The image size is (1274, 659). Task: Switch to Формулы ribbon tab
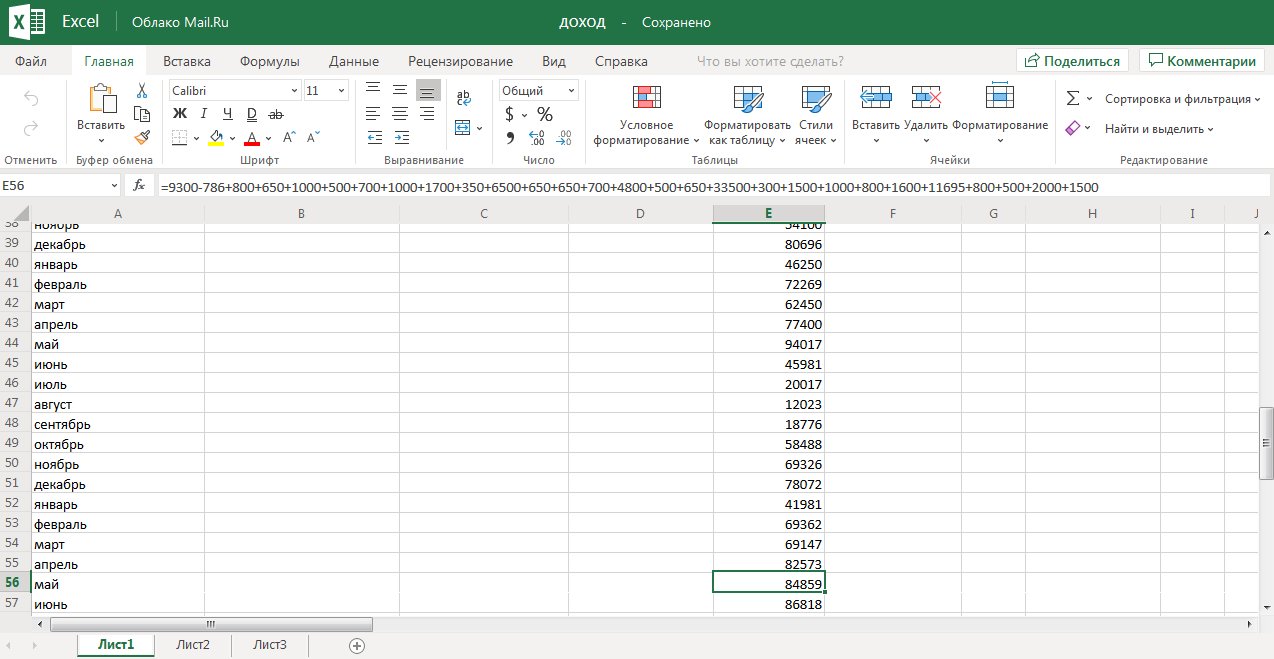pyautogui.click(x=270, y=61)
